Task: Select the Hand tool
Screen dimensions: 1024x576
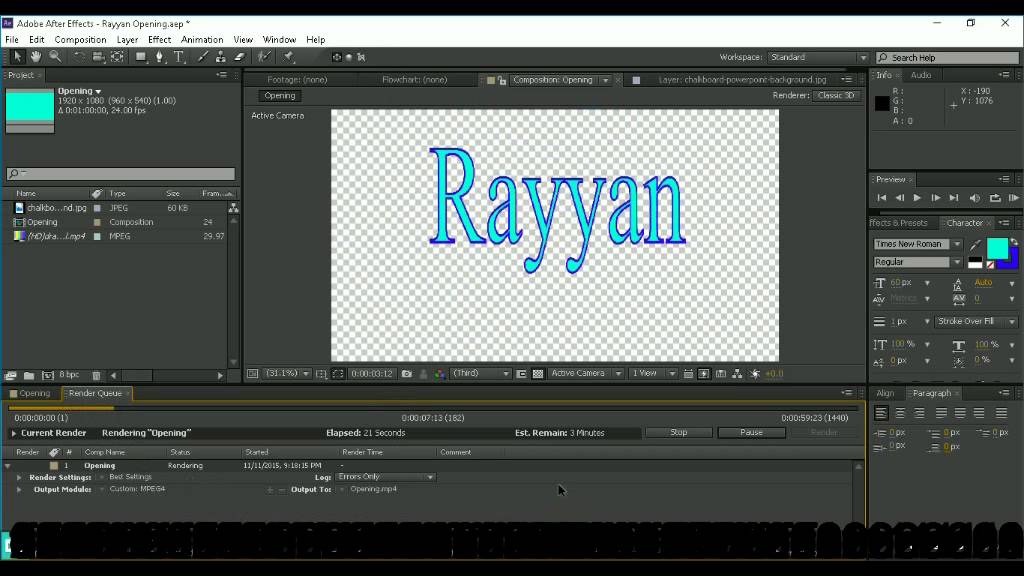Action: tap(36, 57)
